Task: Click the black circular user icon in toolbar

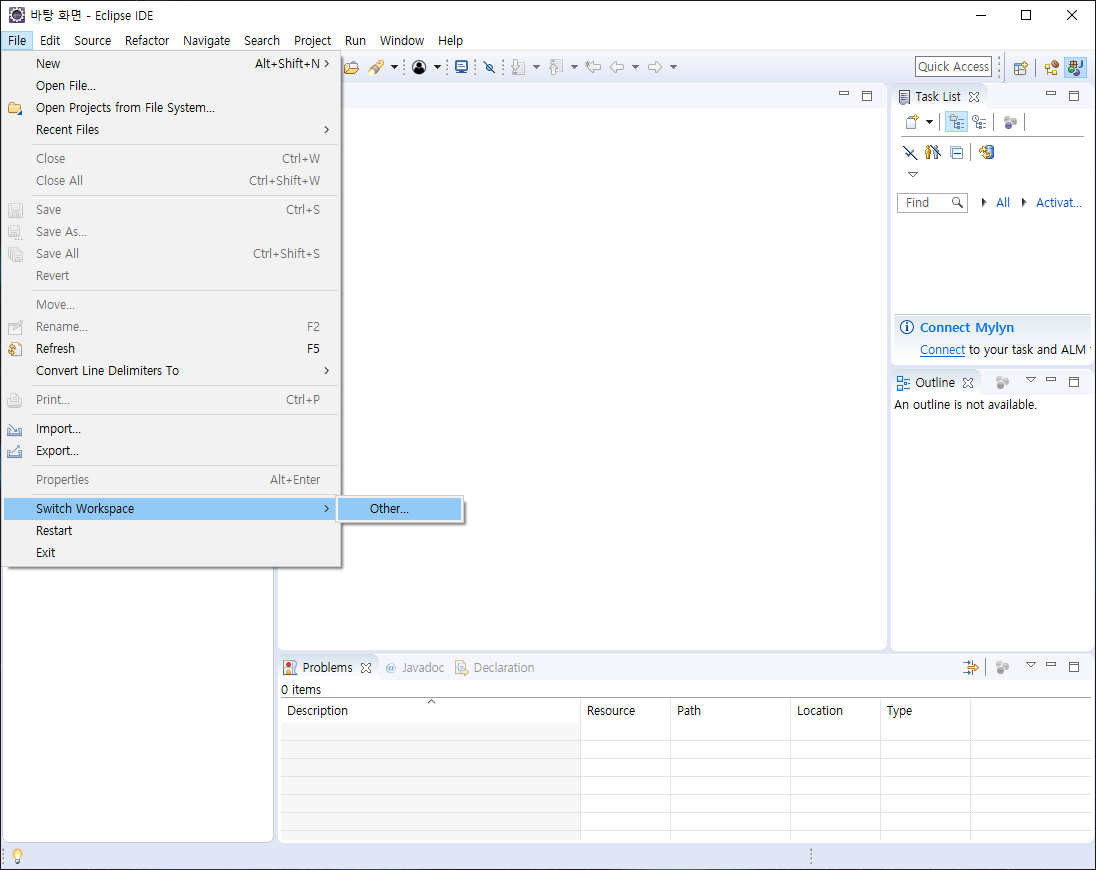Action: pos(419,67)
